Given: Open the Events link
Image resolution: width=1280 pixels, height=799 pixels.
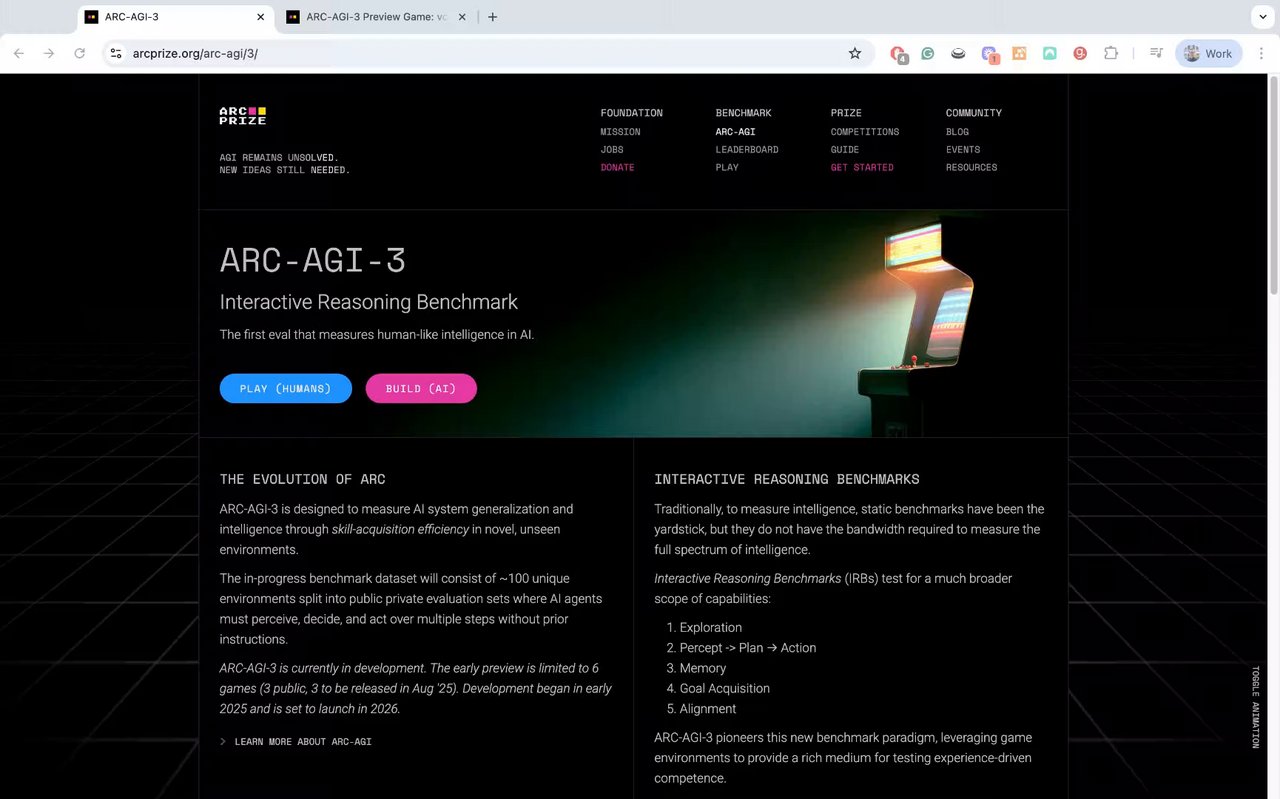Looking at the screenshot, I should [x=963, y=150].
